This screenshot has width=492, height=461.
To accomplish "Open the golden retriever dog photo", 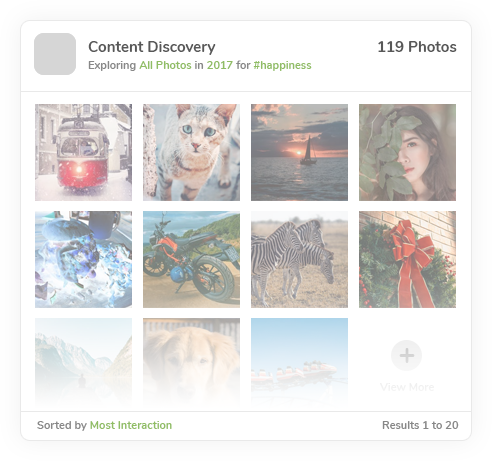I will coord(191,362).
